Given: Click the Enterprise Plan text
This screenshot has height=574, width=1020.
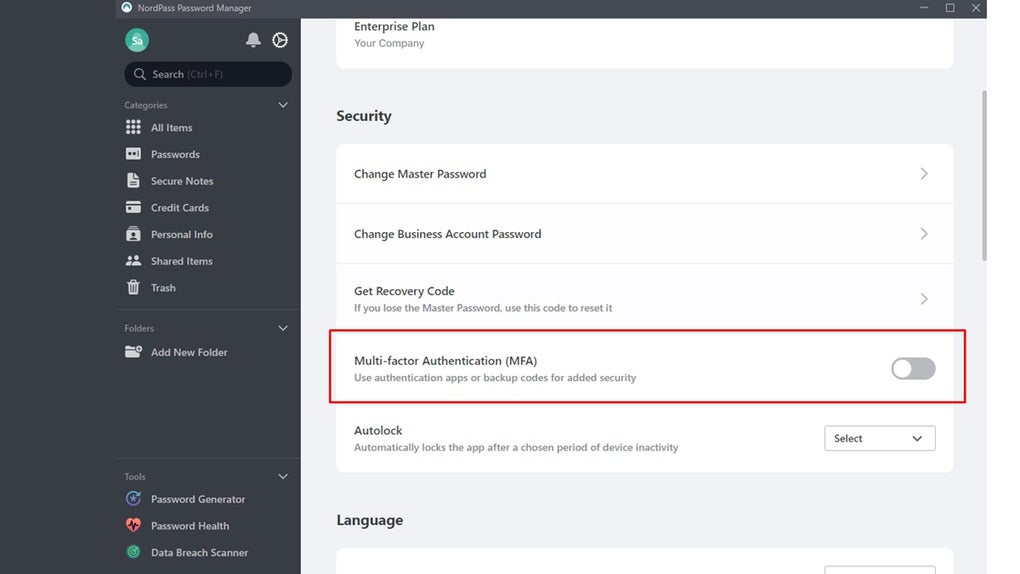Looking at the screenshot, I should coord(394,27).
